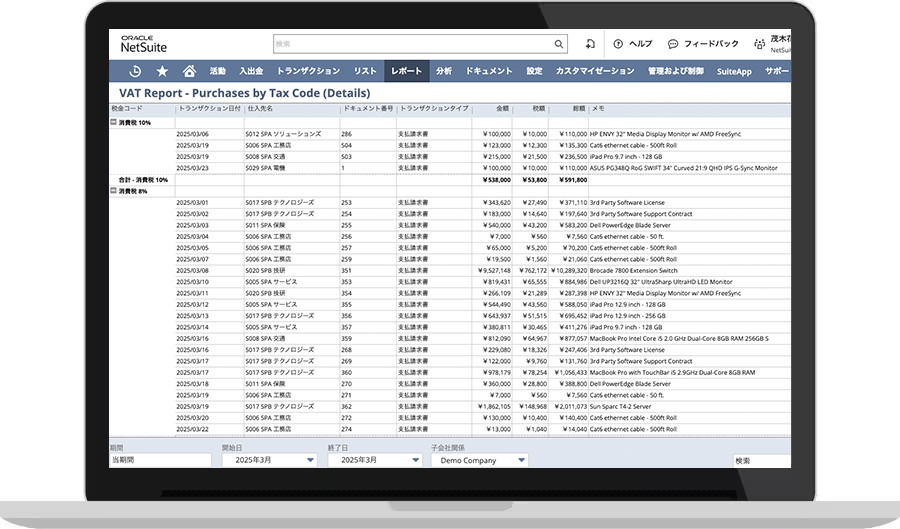
Task: Open the Recent Records clock icon
Action: tap(135, 71)
